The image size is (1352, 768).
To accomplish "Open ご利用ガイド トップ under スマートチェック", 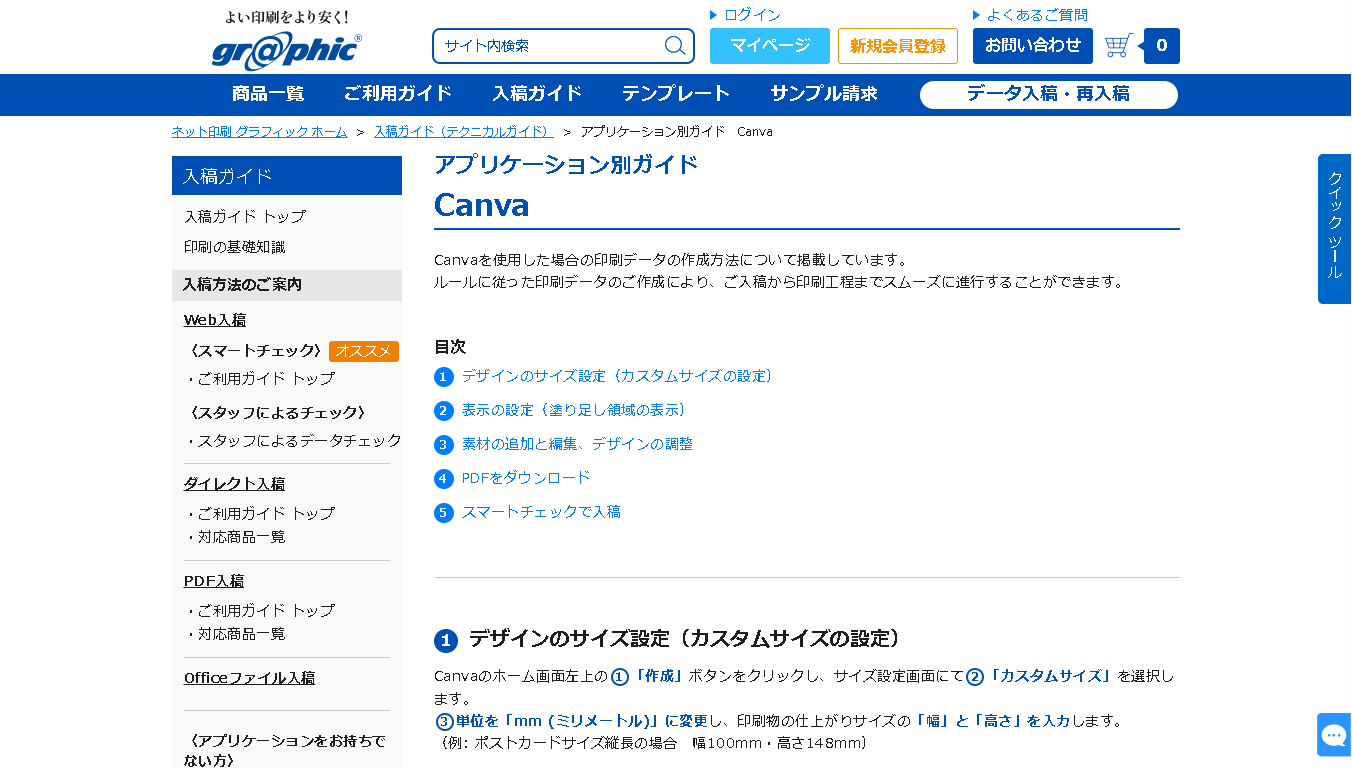I will [x=266, y=379].
